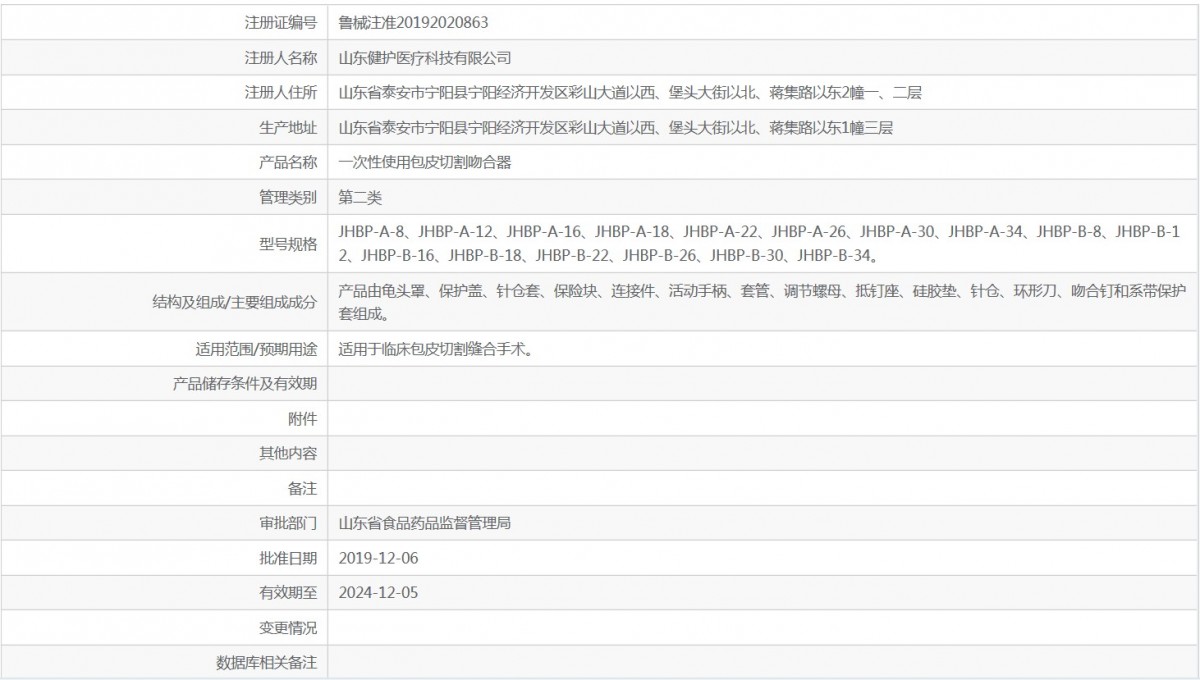Click composition text starting 产品由龟头罩
The width and height of the screenshot is (1200, 680).
(760, 301)
